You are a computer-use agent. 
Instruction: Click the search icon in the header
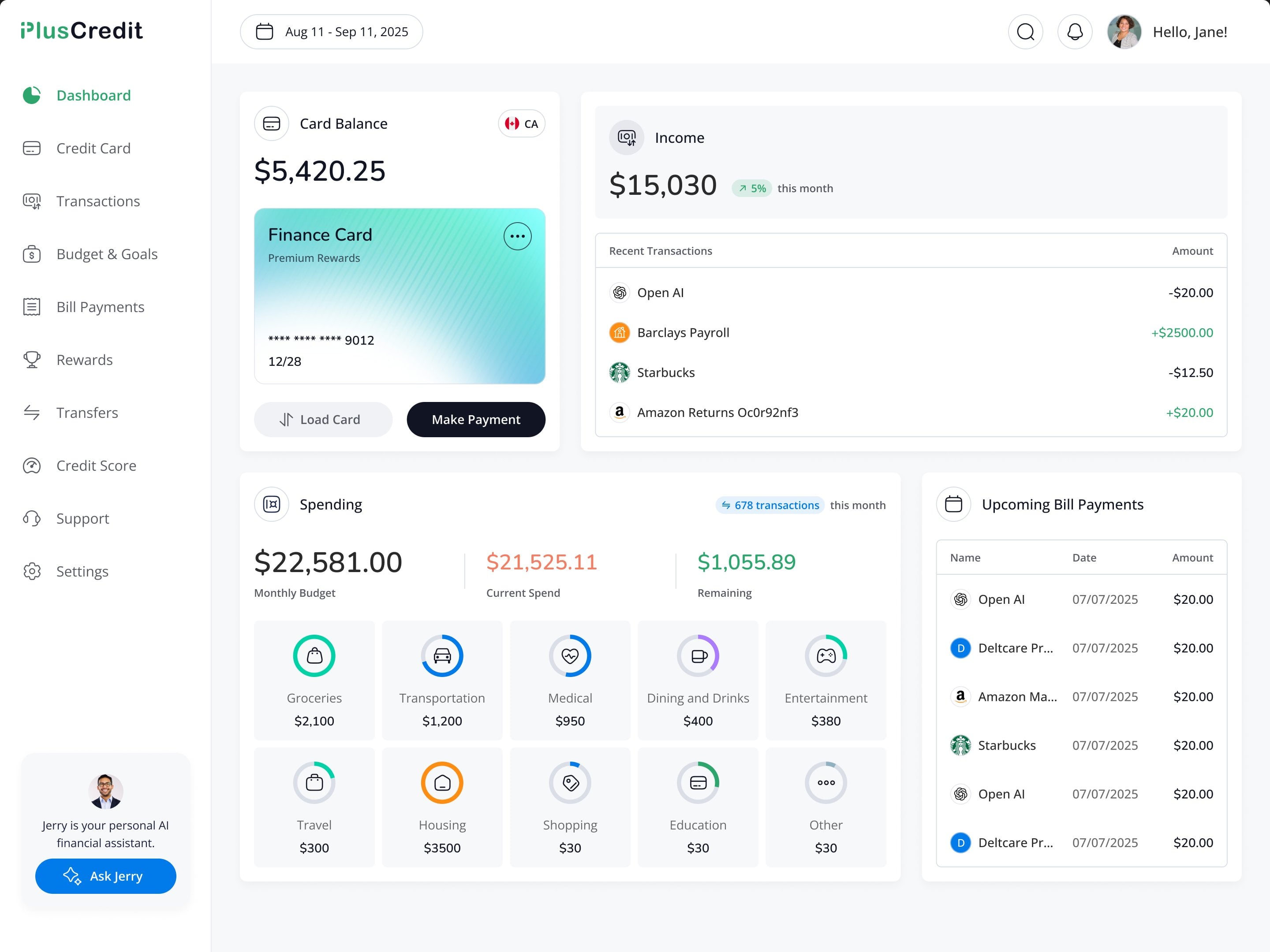[x=1025, y=32]
